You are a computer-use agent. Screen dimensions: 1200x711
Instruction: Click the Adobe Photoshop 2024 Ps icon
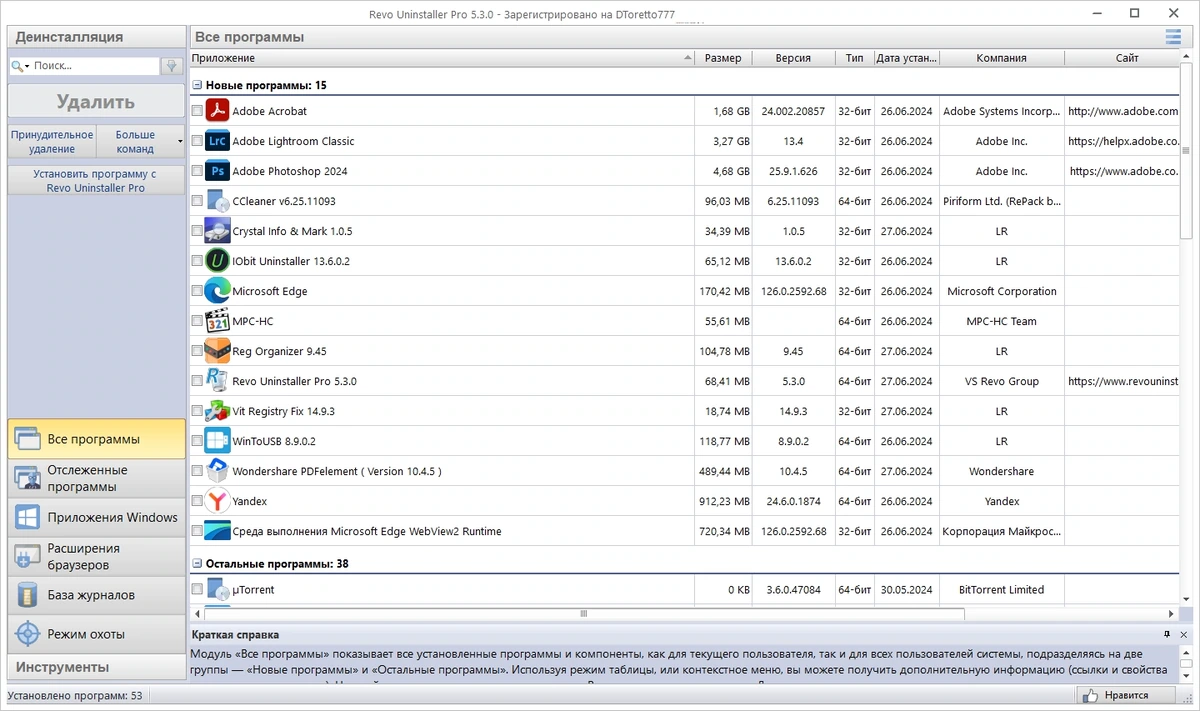(217, 171)
